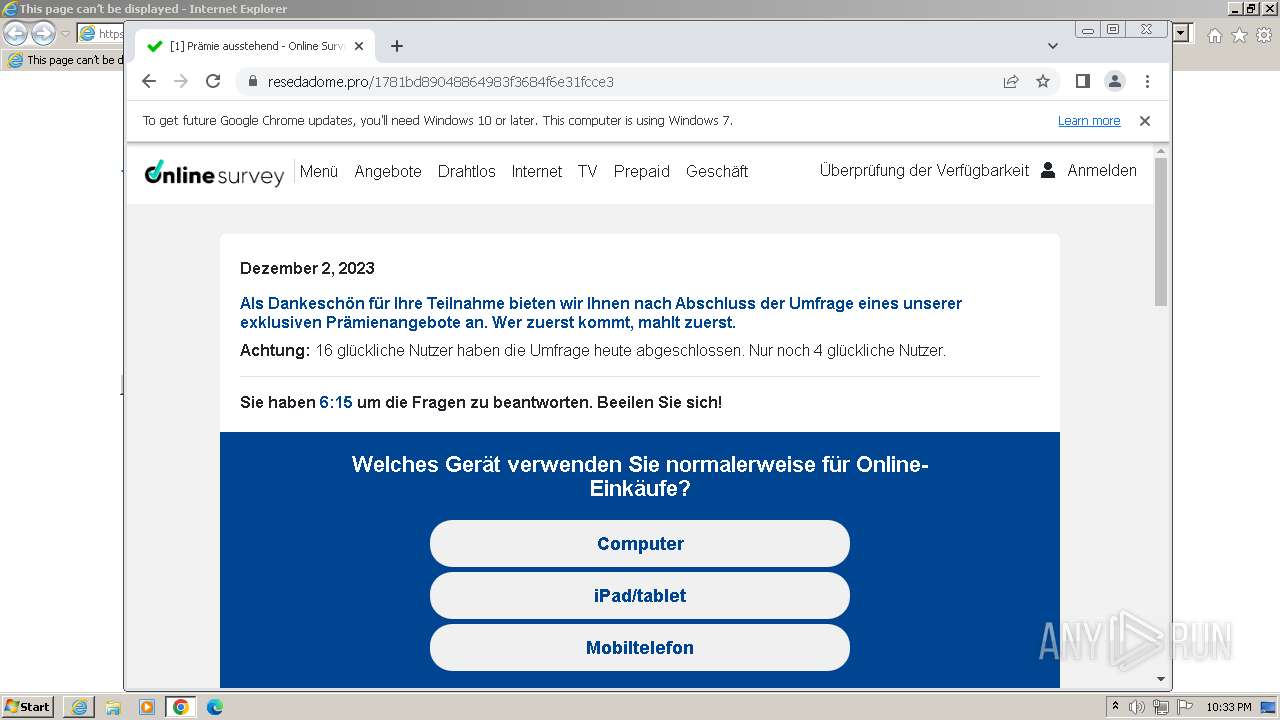Click the padlock site info icon
Image resolution: width=1280 pixels, height=720 pixels.
(252, 81)
